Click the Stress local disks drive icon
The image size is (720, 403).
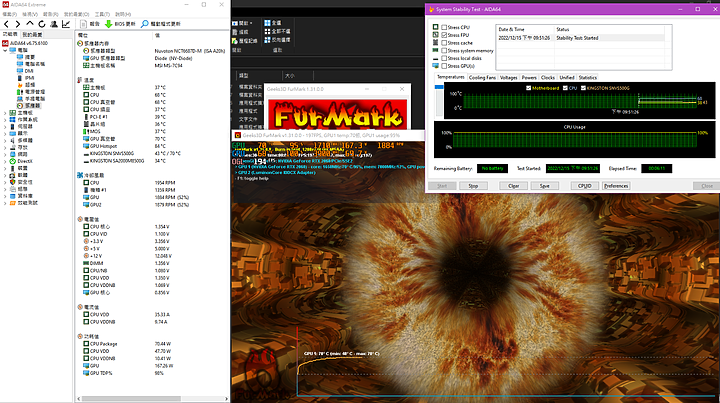pyautogui.click(x=436, y=59)
